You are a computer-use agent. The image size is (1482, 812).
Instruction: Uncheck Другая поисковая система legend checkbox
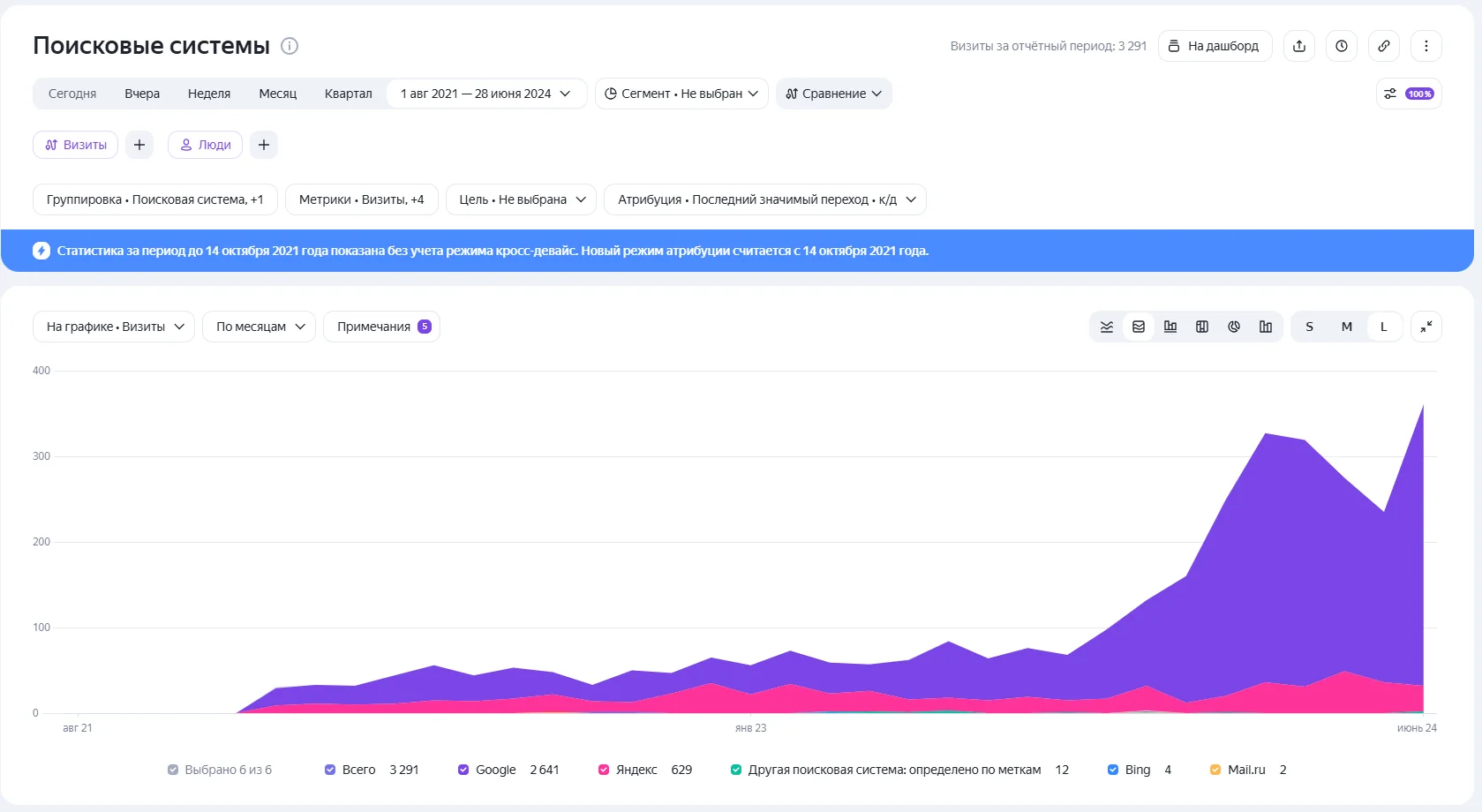pos(736,770)
